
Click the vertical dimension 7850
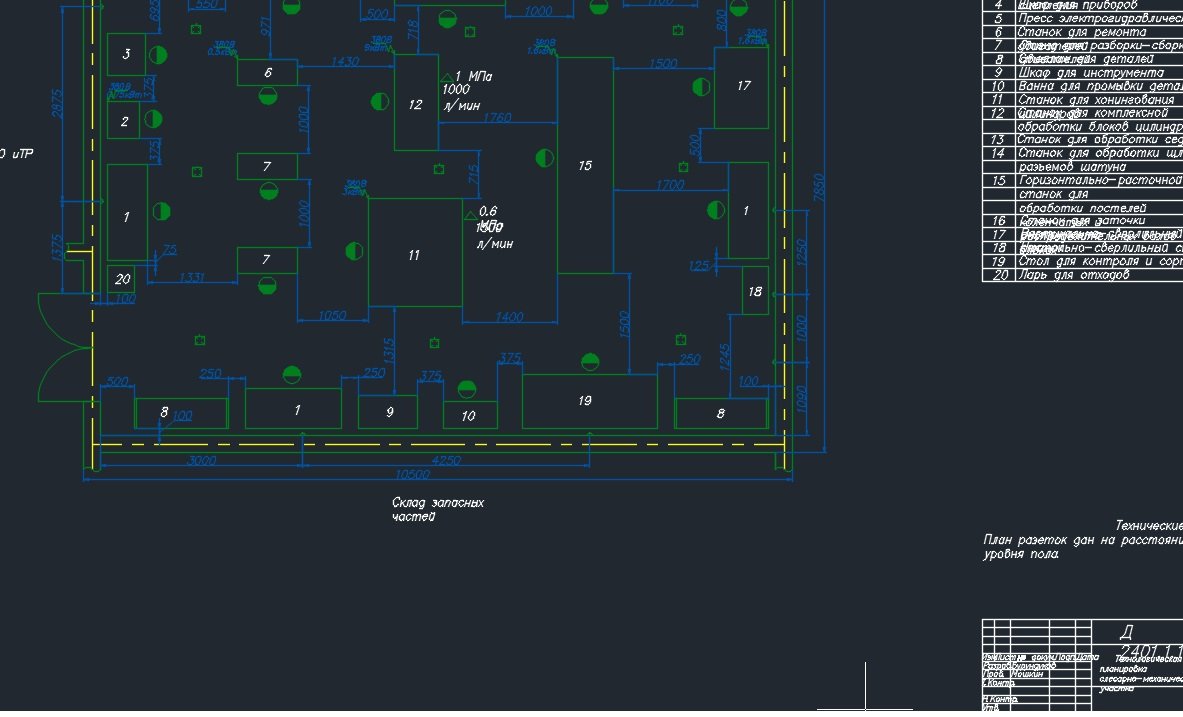click(x=819, y=185)
